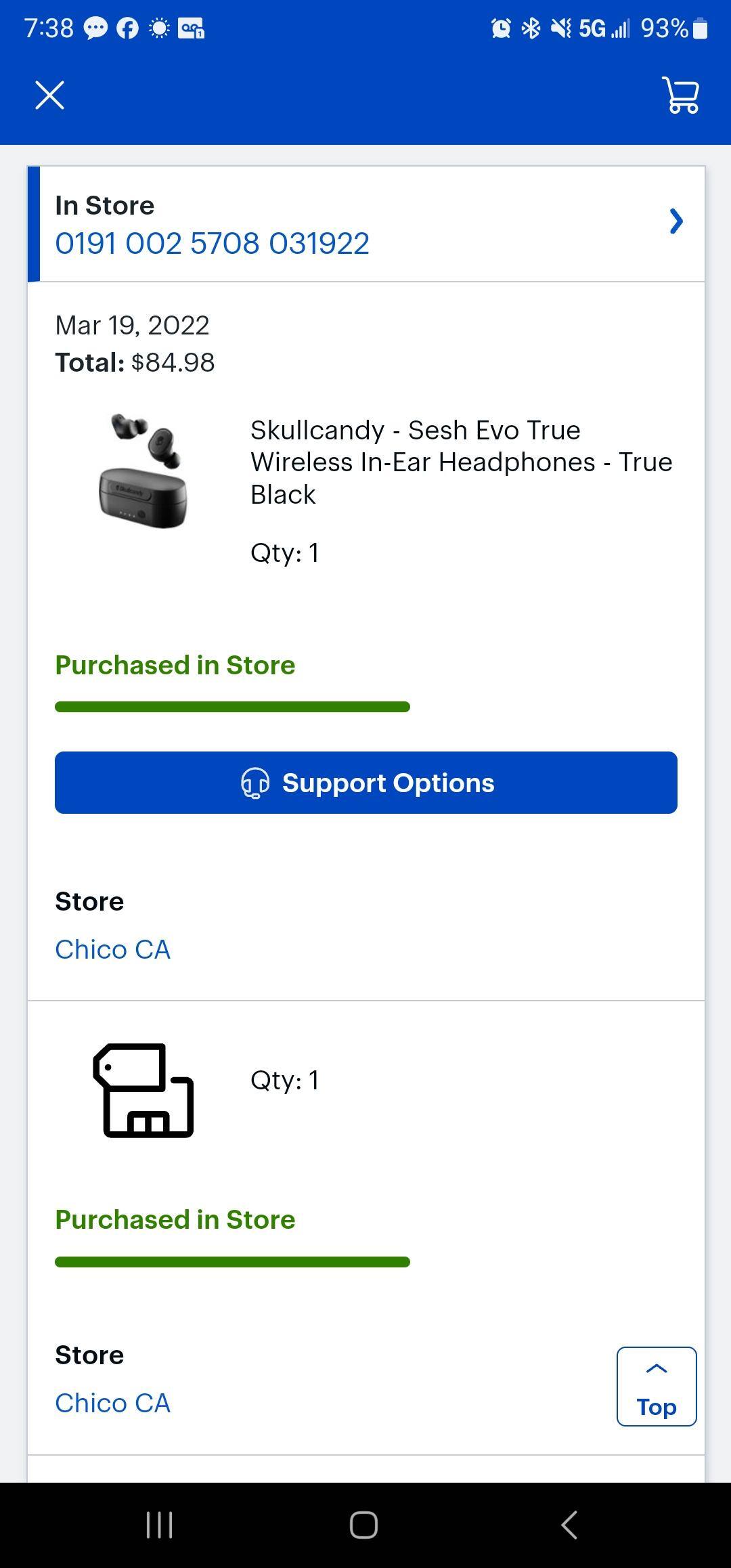The image size is (731, 1568).
Task: Expand order 0191 002 5708 031922 details
Action: tap(211, 242)
